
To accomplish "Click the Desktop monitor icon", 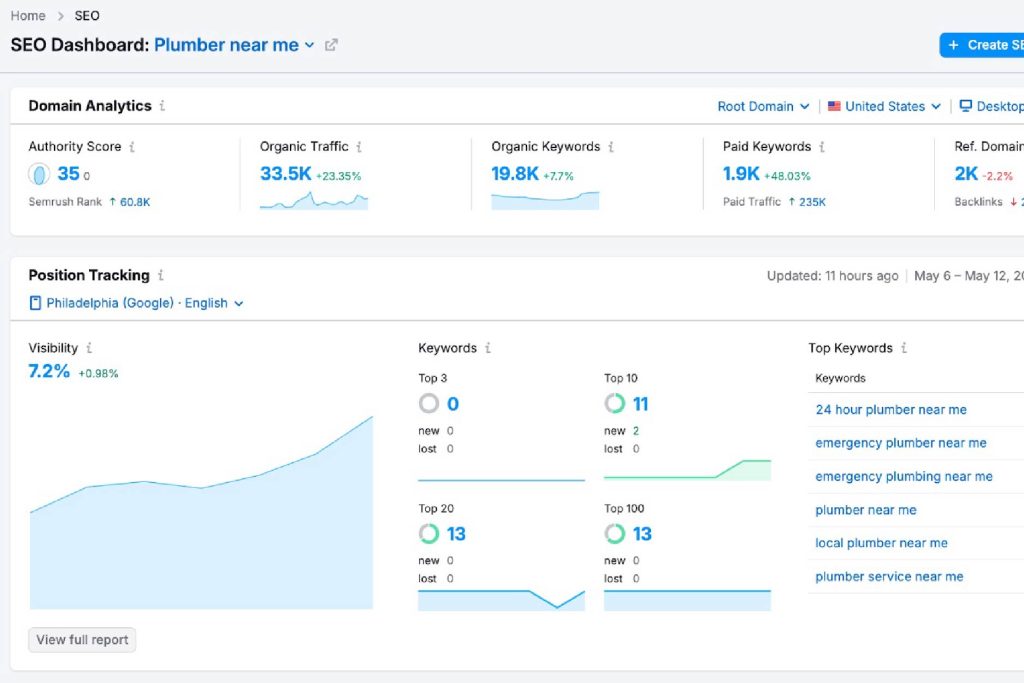I will coord(965,106).
